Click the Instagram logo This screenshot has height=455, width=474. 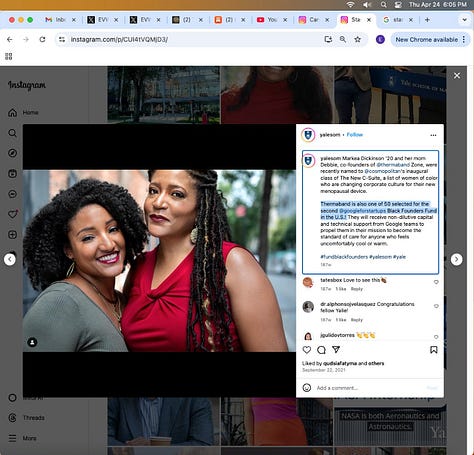click(x=27, y=85)
